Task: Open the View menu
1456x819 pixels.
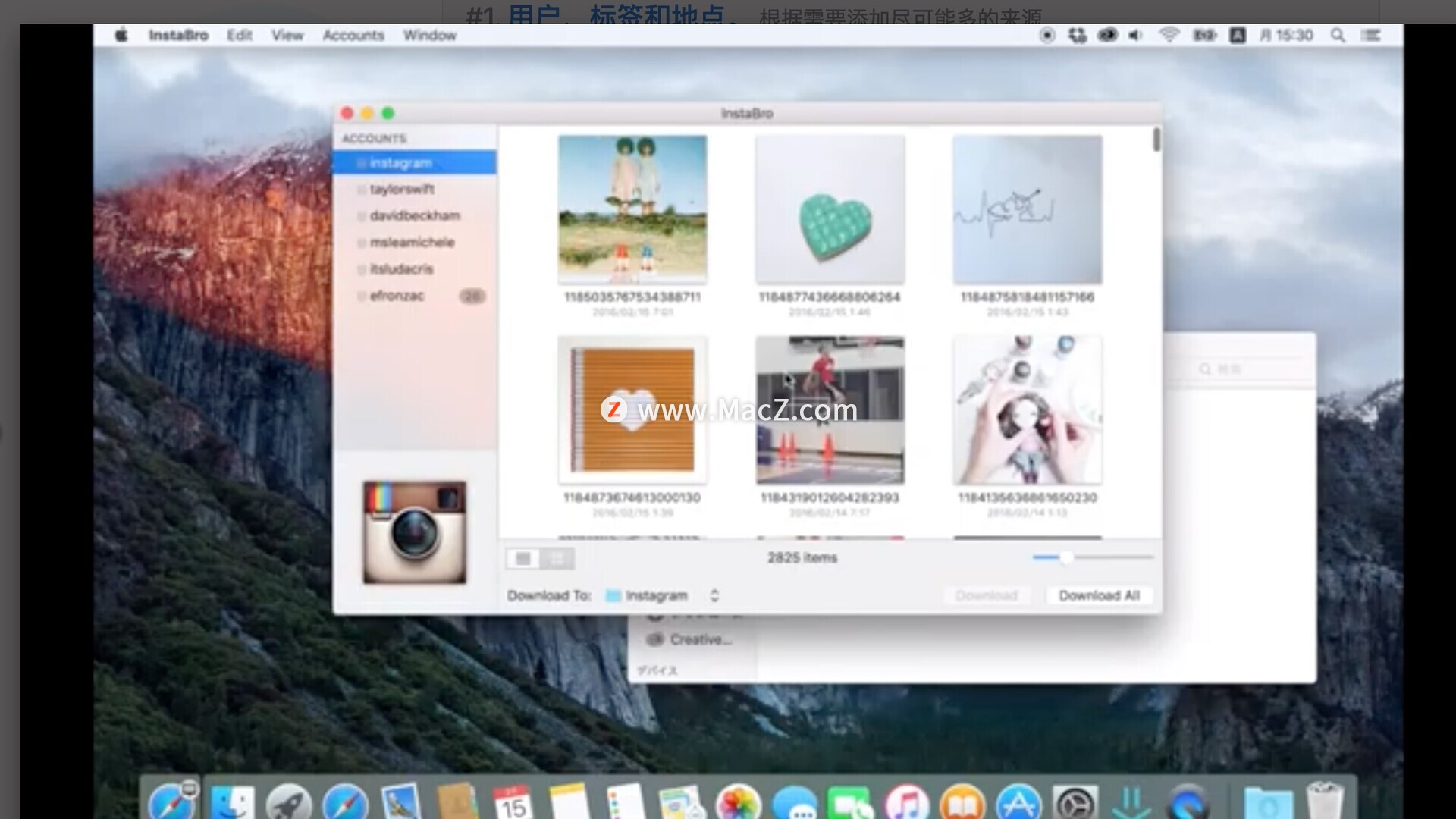Action: (x=287, y=35)
